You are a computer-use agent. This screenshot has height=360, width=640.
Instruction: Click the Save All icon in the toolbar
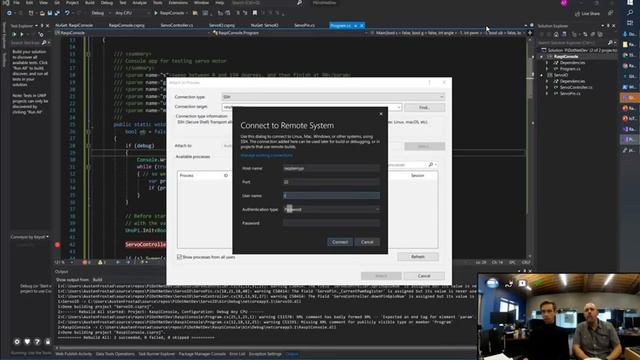tap(56, 13)
